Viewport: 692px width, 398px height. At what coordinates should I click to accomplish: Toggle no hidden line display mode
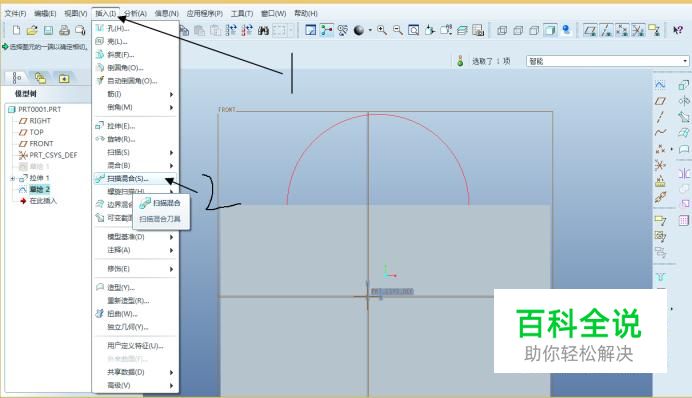pos(534,30)
